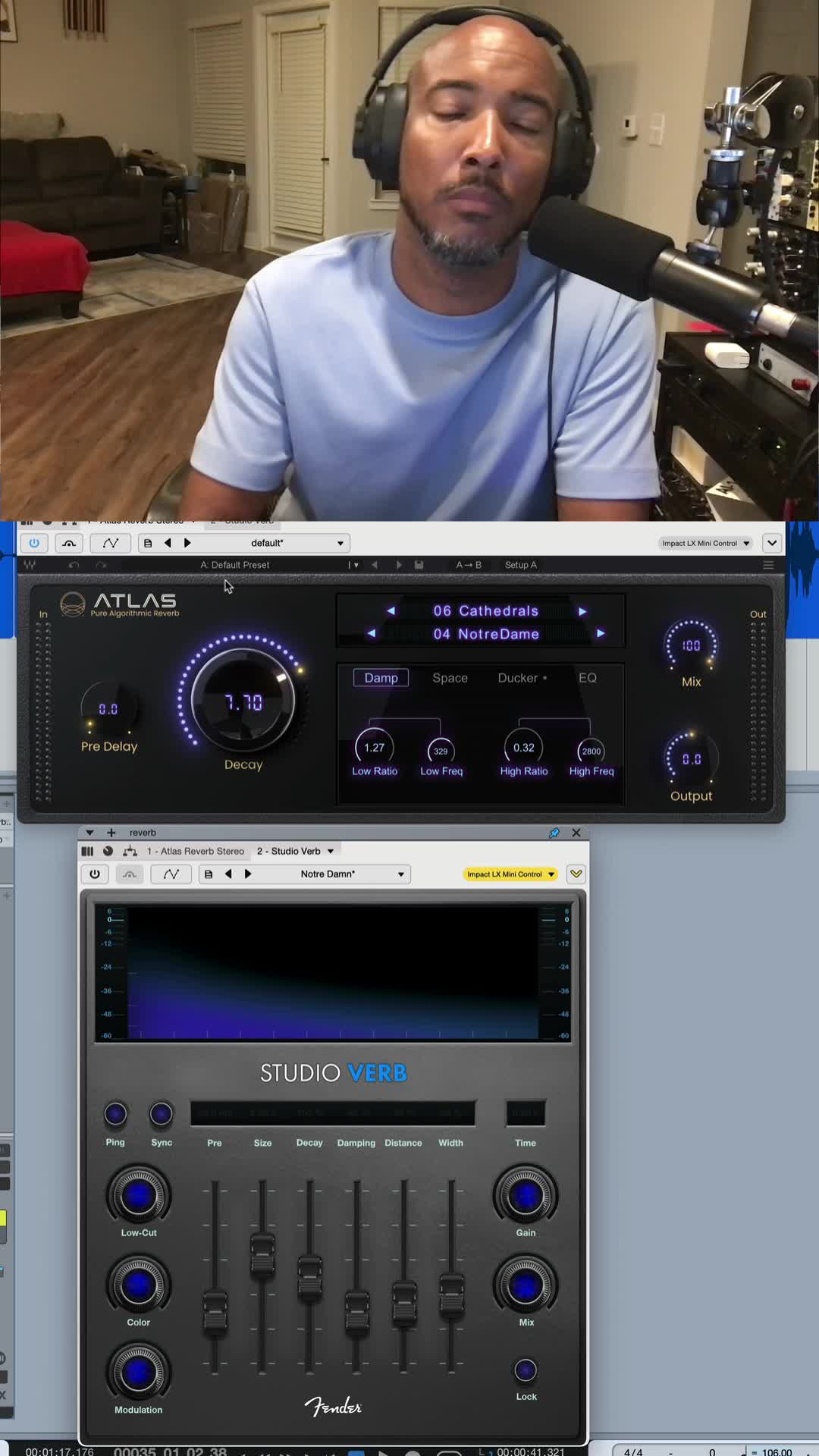Click the Studio Verb Modulation knob

138,1373
